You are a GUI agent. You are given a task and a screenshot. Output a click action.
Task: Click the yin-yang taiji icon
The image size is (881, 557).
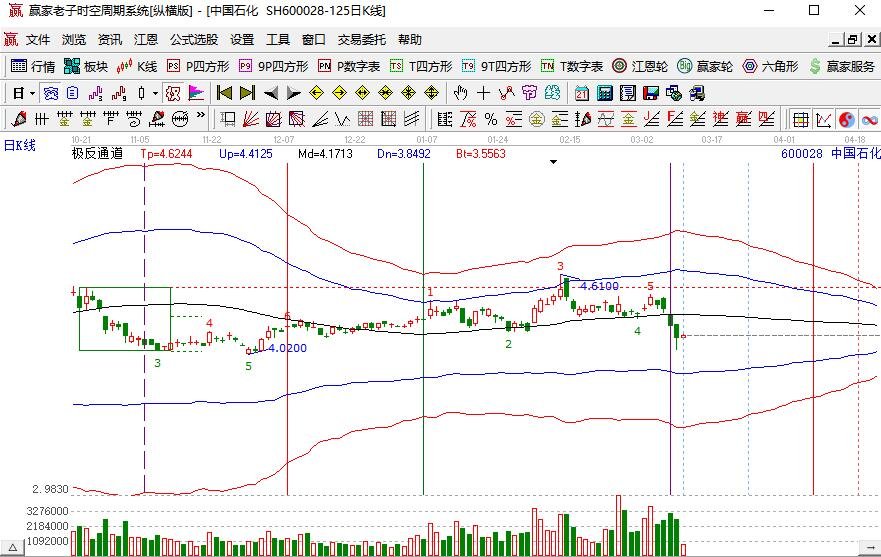click(x=847, y=119)
